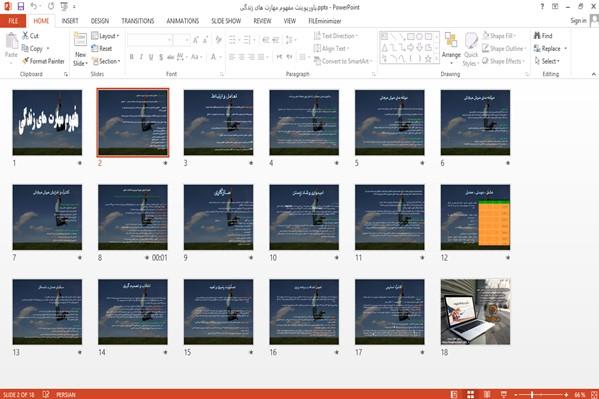Switch to the VIEW tab
The image size is (599, 399).
[x=290, y=21]
